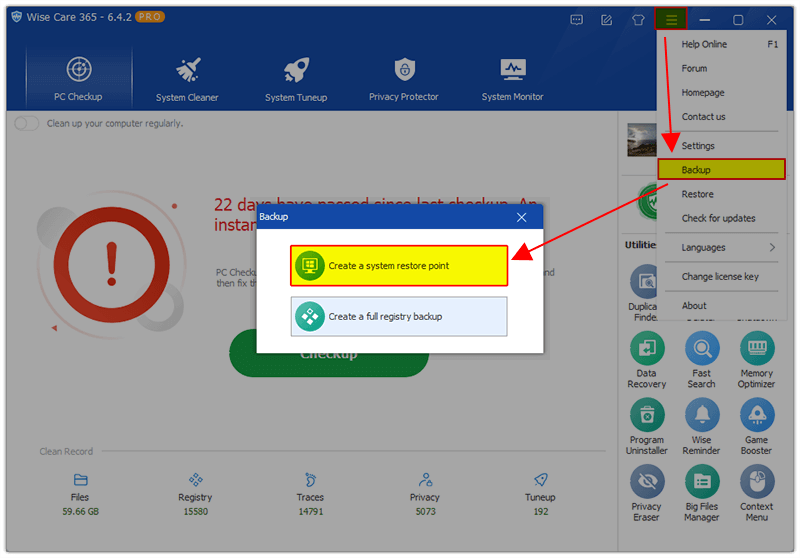Click Create a full registry backup
Screen dimensions: 800x558
point(399,316)
